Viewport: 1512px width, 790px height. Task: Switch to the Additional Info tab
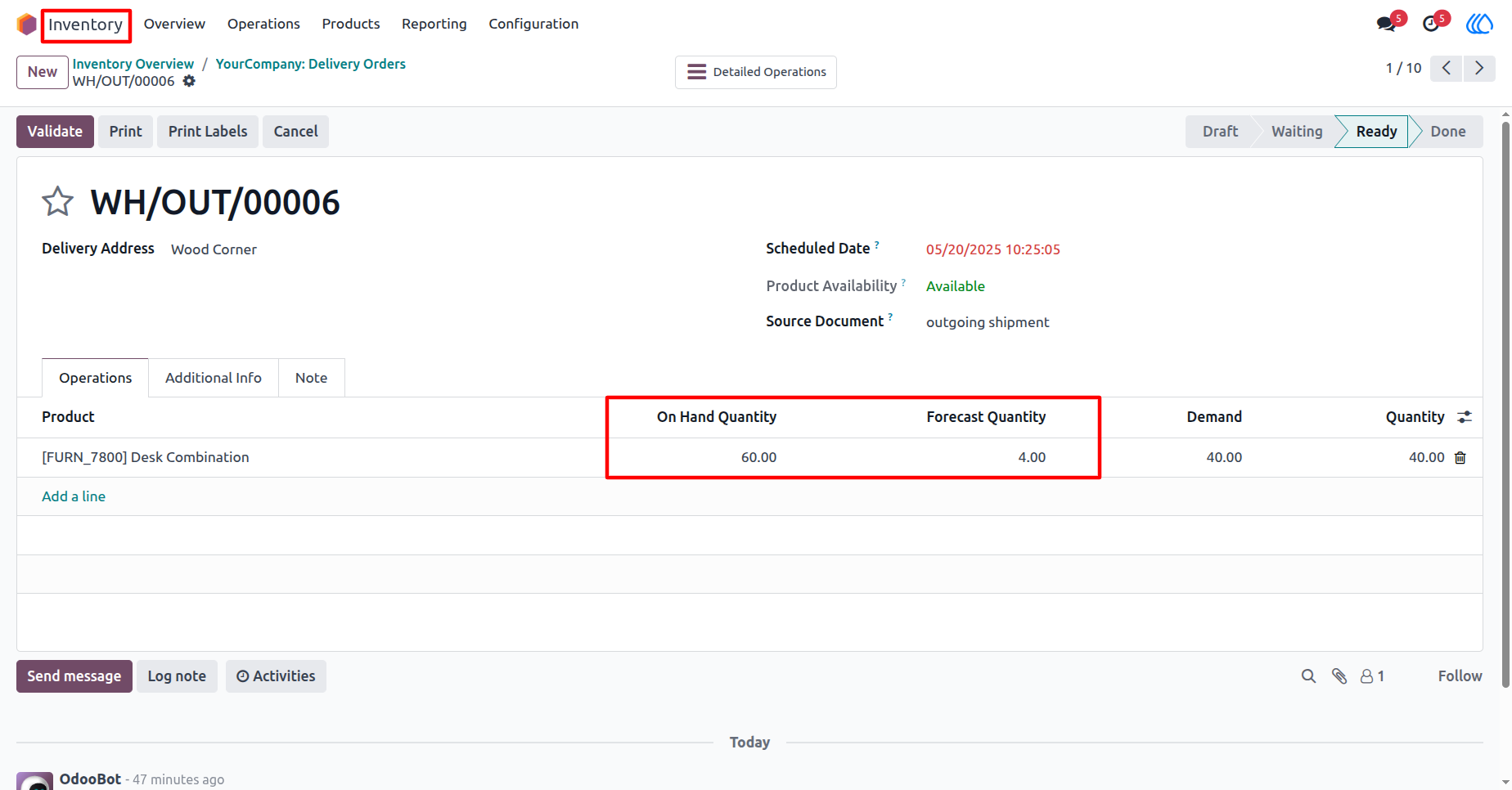point(214,378)
